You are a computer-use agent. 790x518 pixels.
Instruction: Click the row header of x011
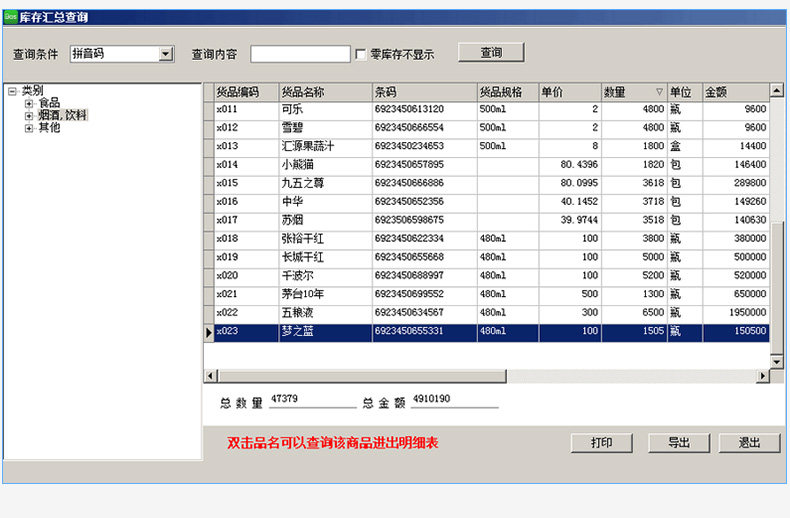point(209,110)
